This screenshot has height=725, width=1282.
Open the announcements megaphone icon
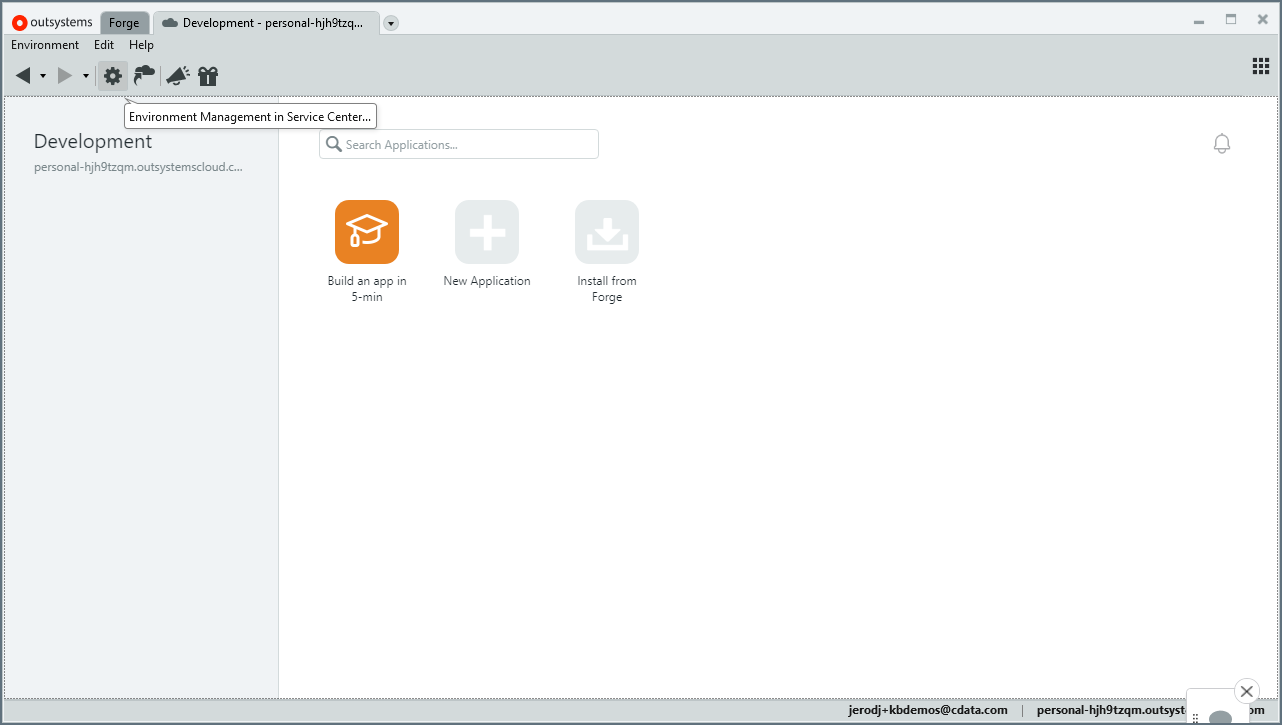coord(177,75)
